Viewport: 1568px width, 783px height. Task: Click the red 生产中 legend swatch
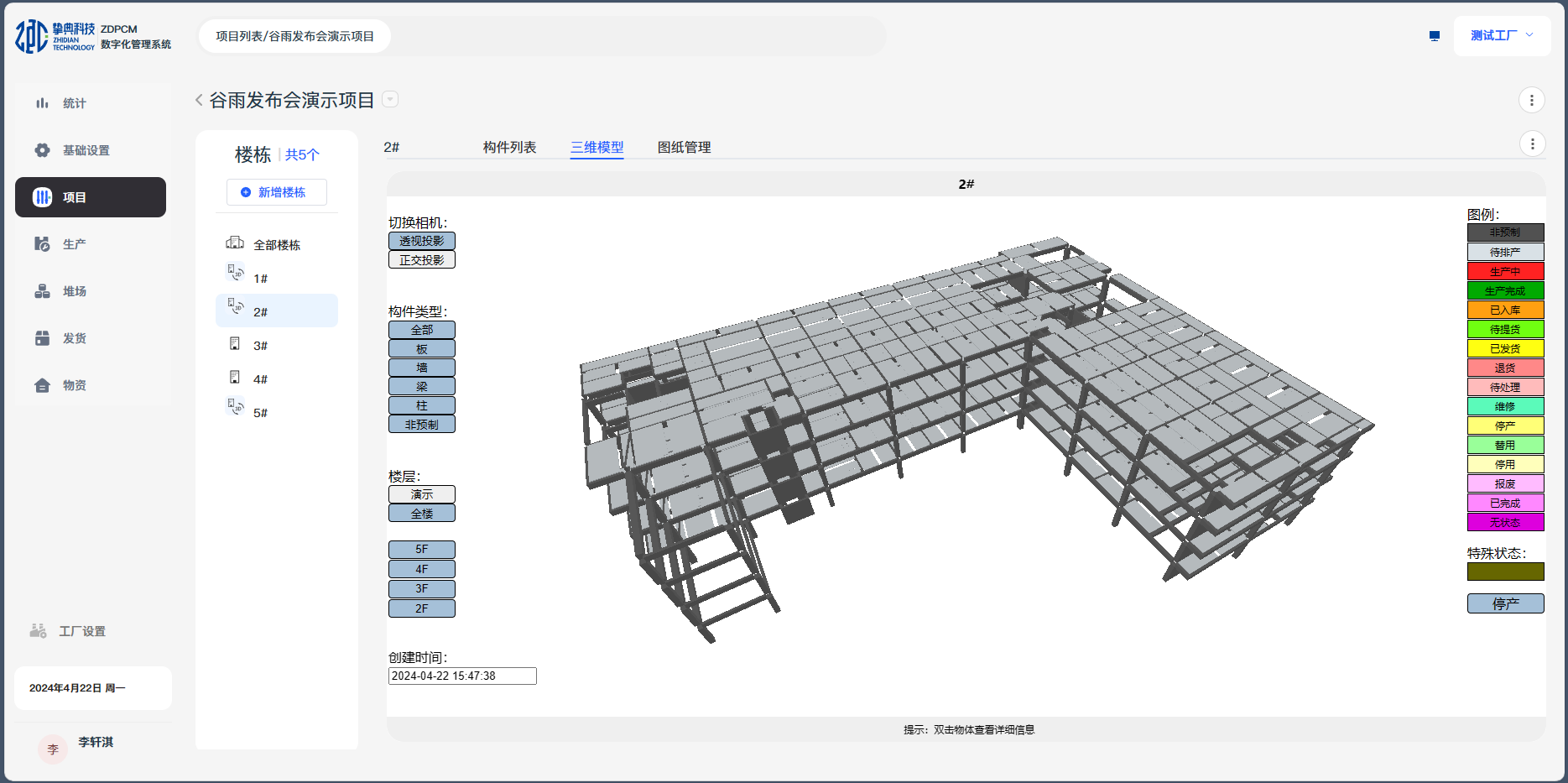[1505, 272]
